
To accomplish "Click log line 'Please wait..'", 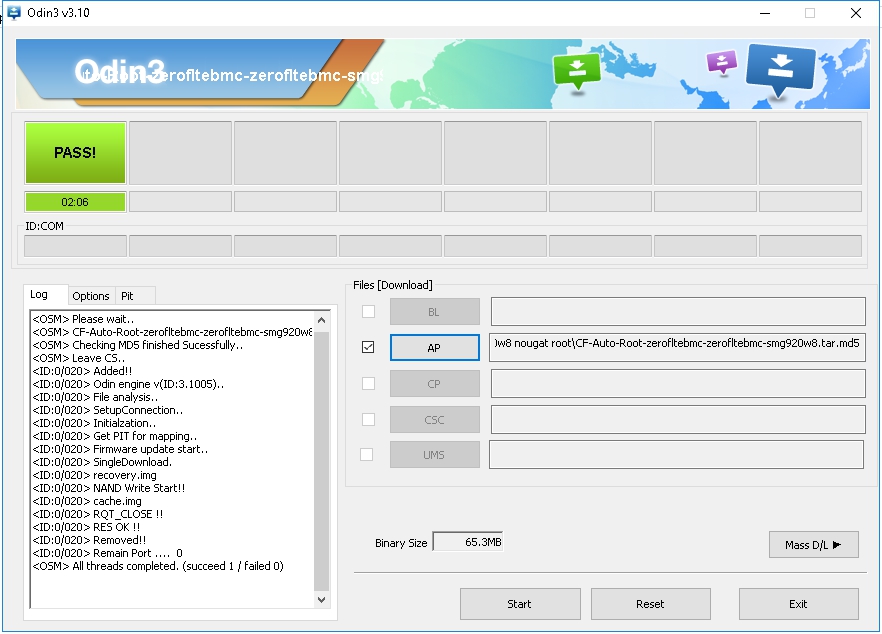I will (x=83, y=319).
